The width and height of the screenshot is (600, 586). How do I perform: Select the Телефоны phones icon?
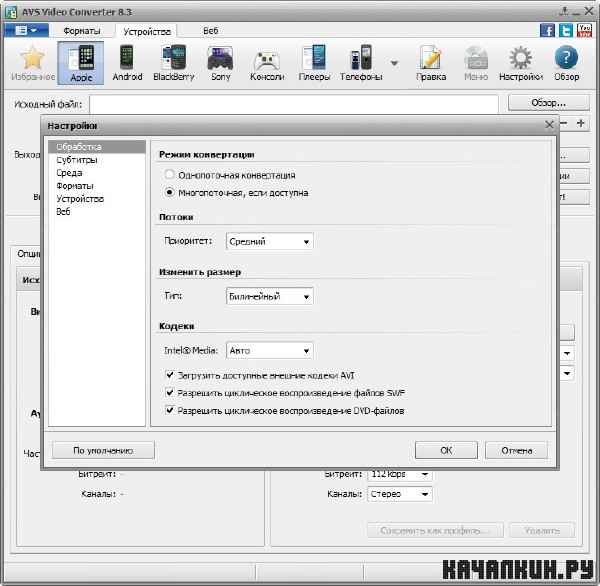(361, 63)
